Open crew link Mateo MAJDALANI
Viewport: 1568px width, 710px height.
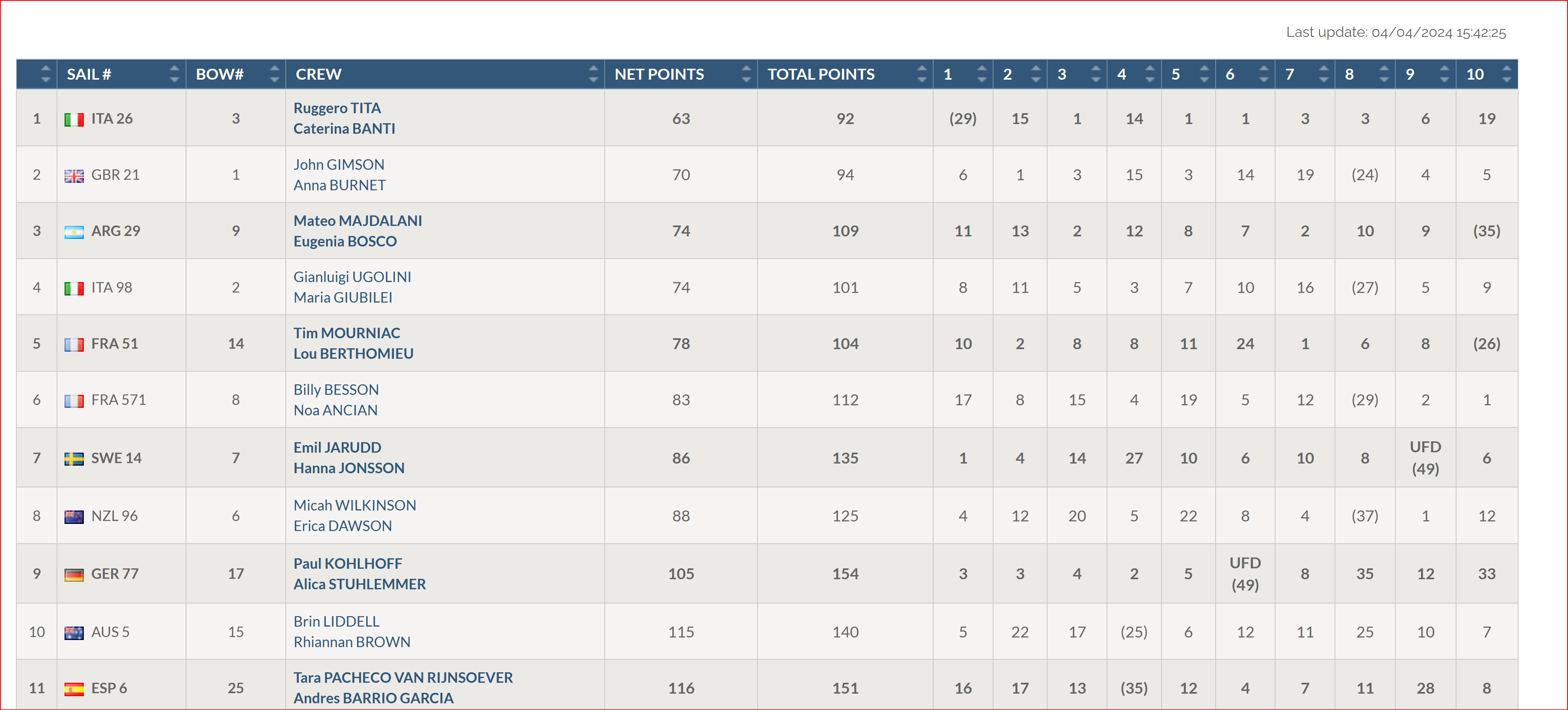pos(358,221)
